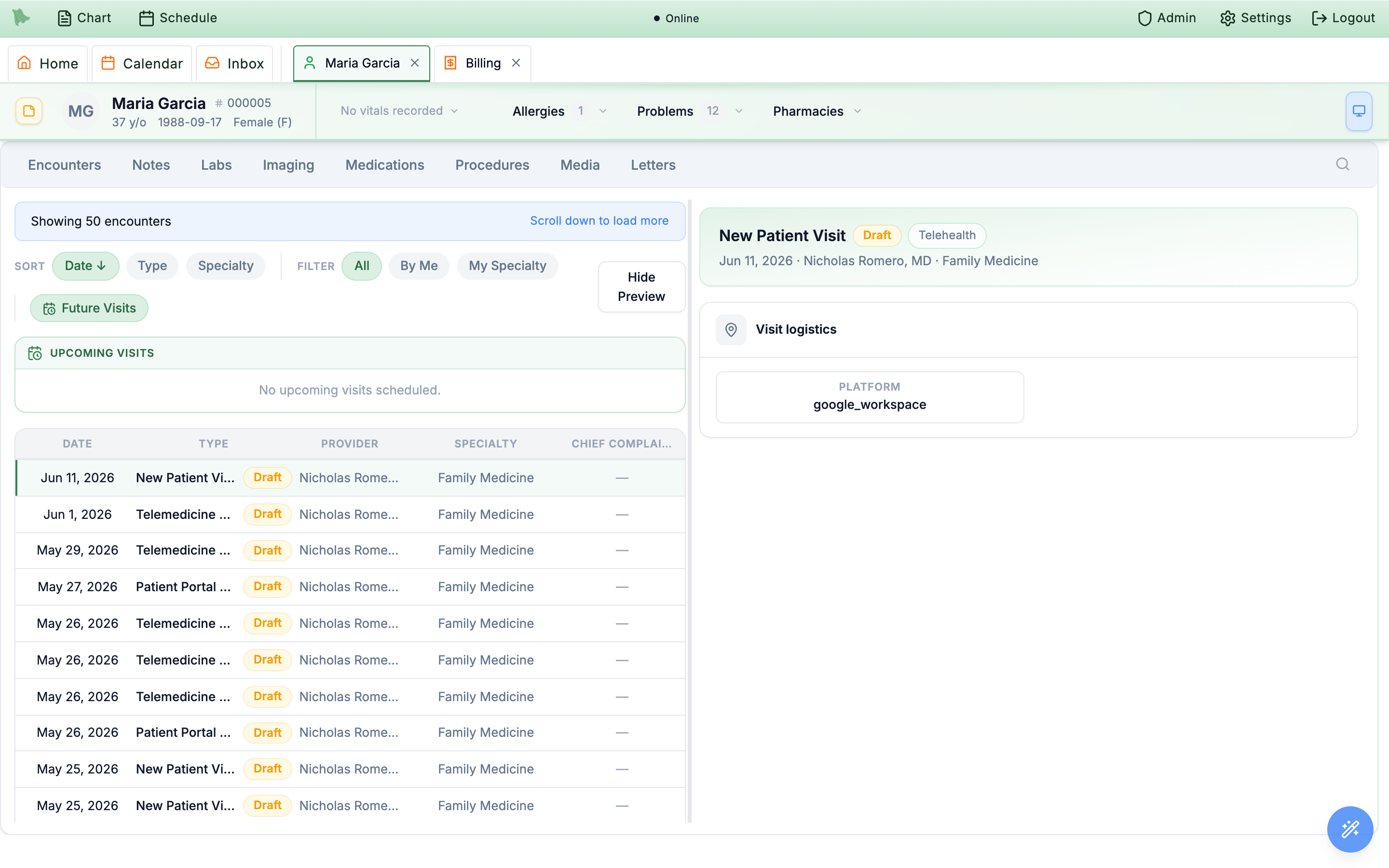This screenshot has height=868, width=1389.
Task: Select the All filter chip
Action: (x=362, y=266)
